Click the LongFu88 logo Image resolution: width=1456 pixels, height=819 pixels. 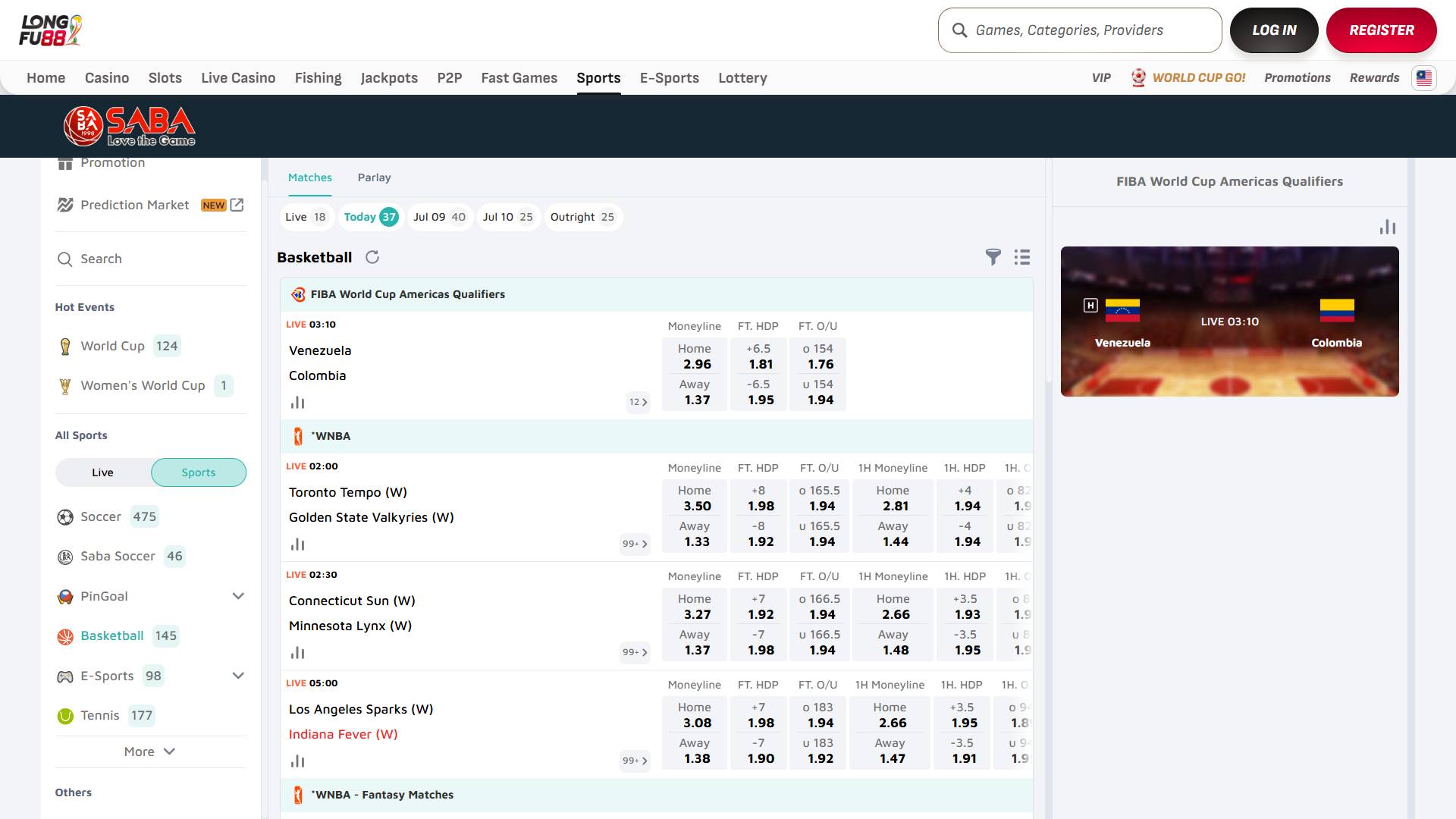(x=50, y=30)
